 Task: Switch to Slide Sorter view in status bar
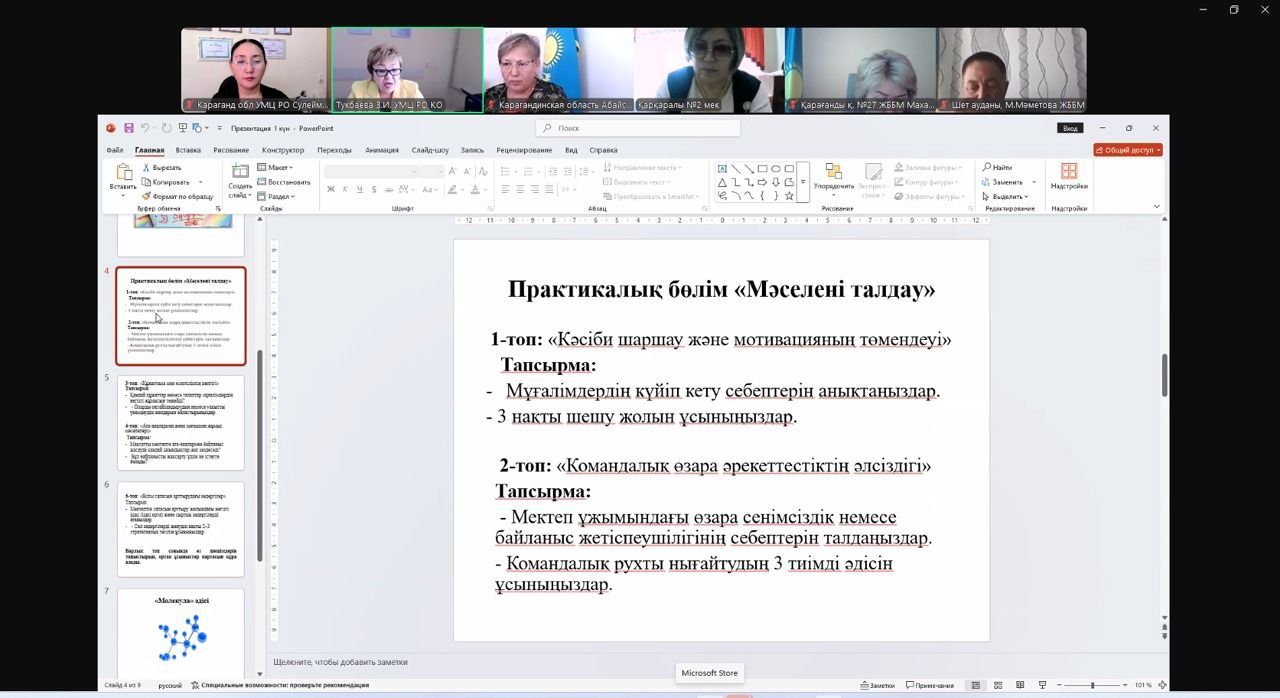pos(997,685)
